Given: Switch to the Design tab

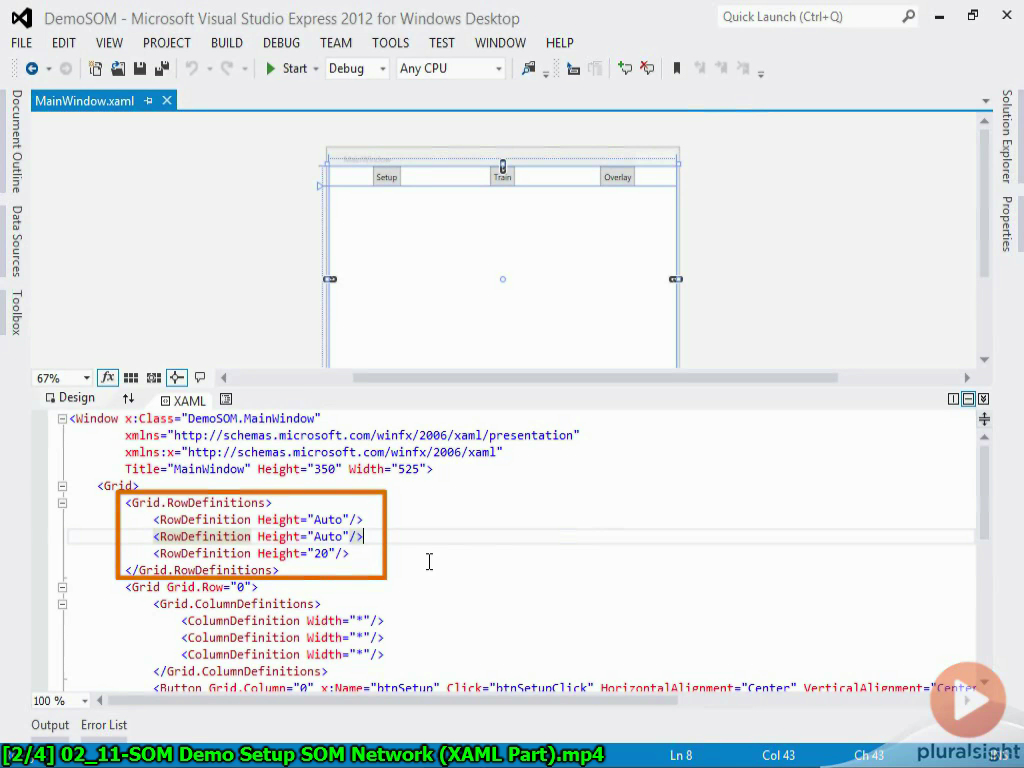Looking at the screenshot, I should pyautogui.click(x=70, y=398).
